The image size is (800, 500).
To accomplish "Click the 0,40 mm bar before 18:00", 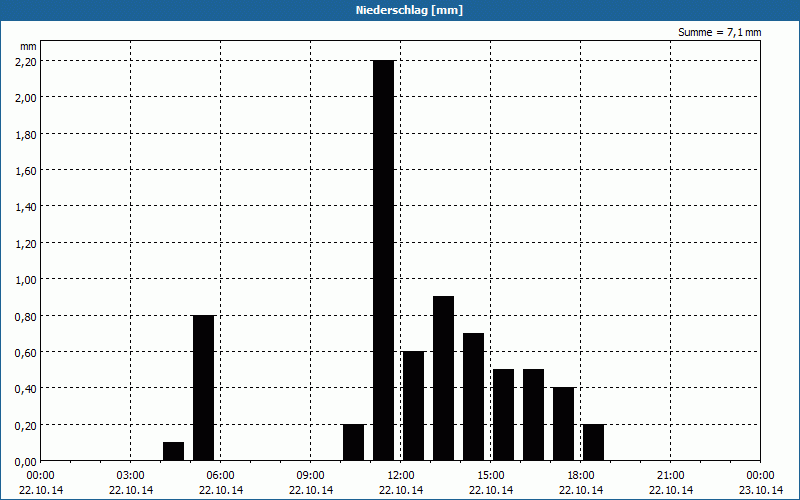I will [x=563, y=424].
